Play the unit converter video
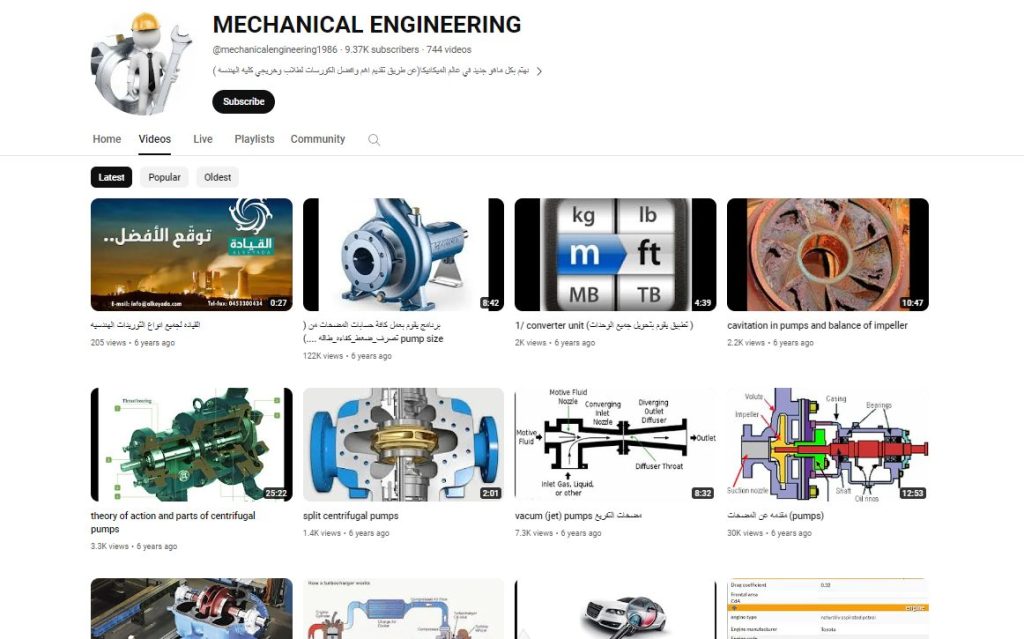 tap(614, 253)
